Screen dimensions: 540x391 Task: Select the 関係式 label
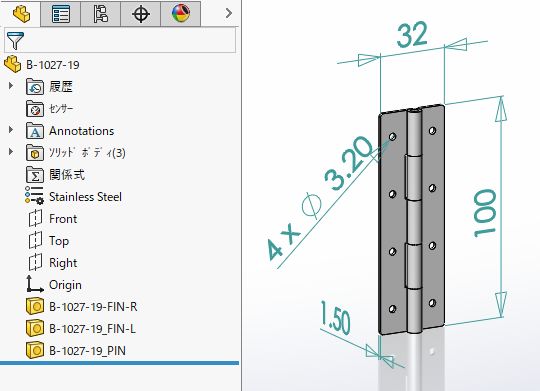(67, 175)
